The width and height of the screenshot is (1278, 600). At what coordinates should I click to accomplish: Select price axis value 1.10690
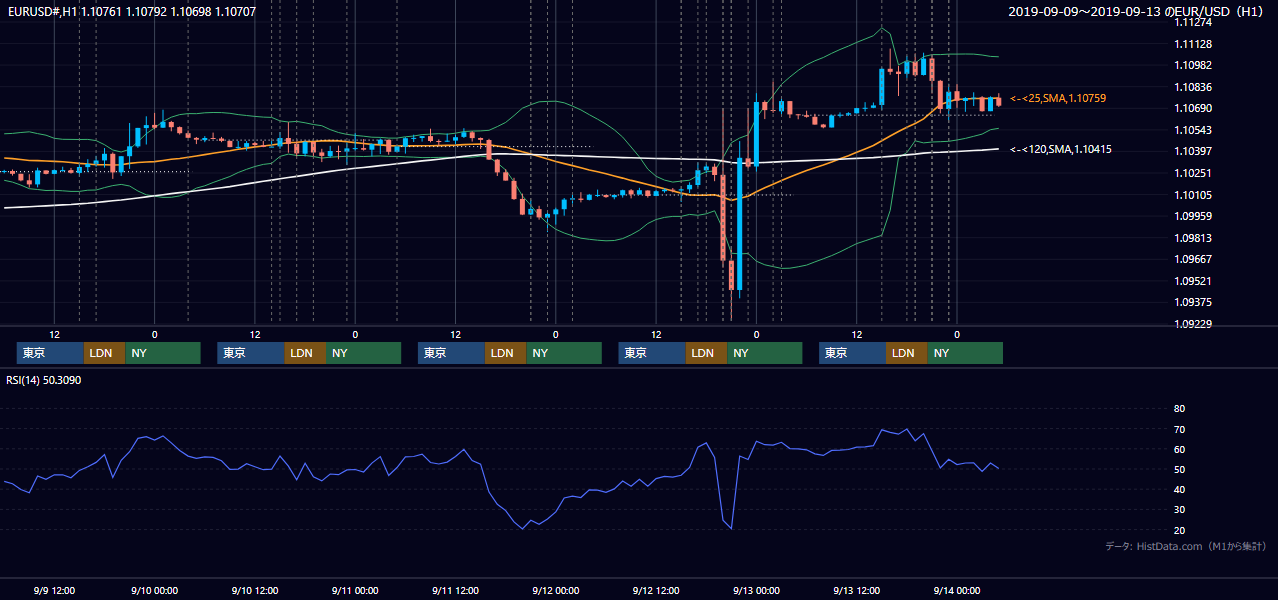coord(1193,108)
